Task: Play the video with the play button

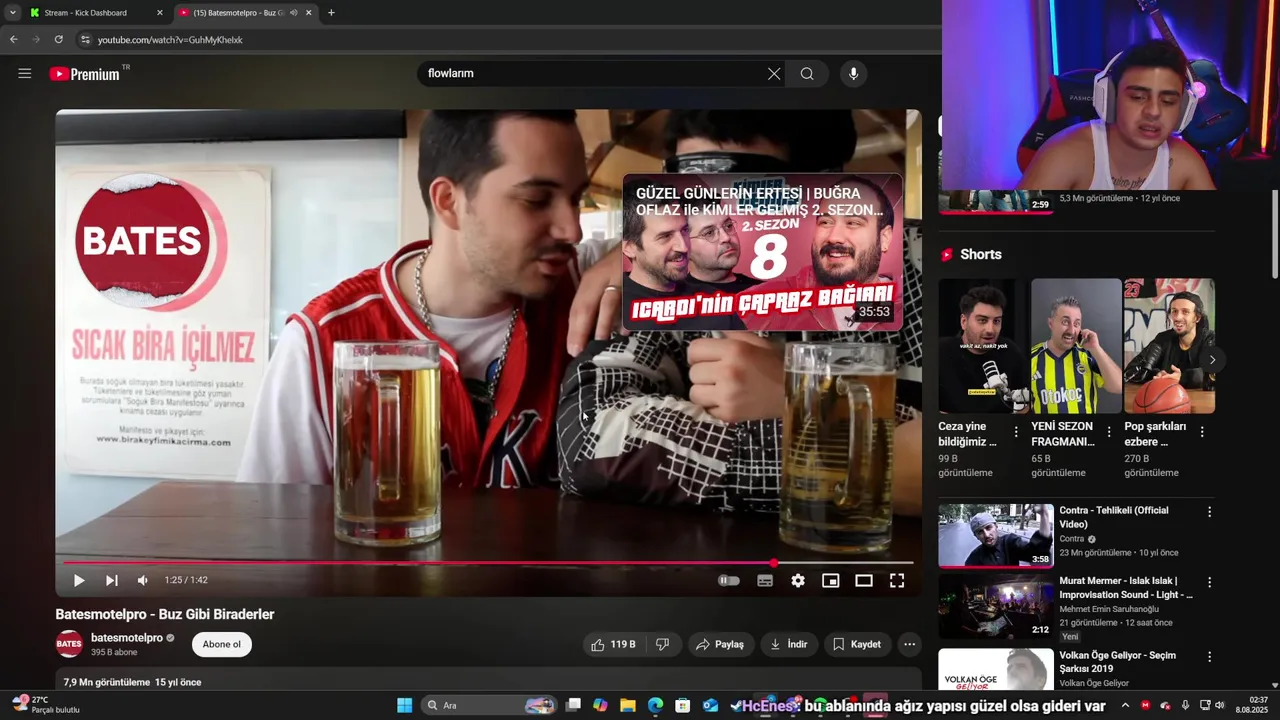Action: pyautogui.click(x=79, y=580)
